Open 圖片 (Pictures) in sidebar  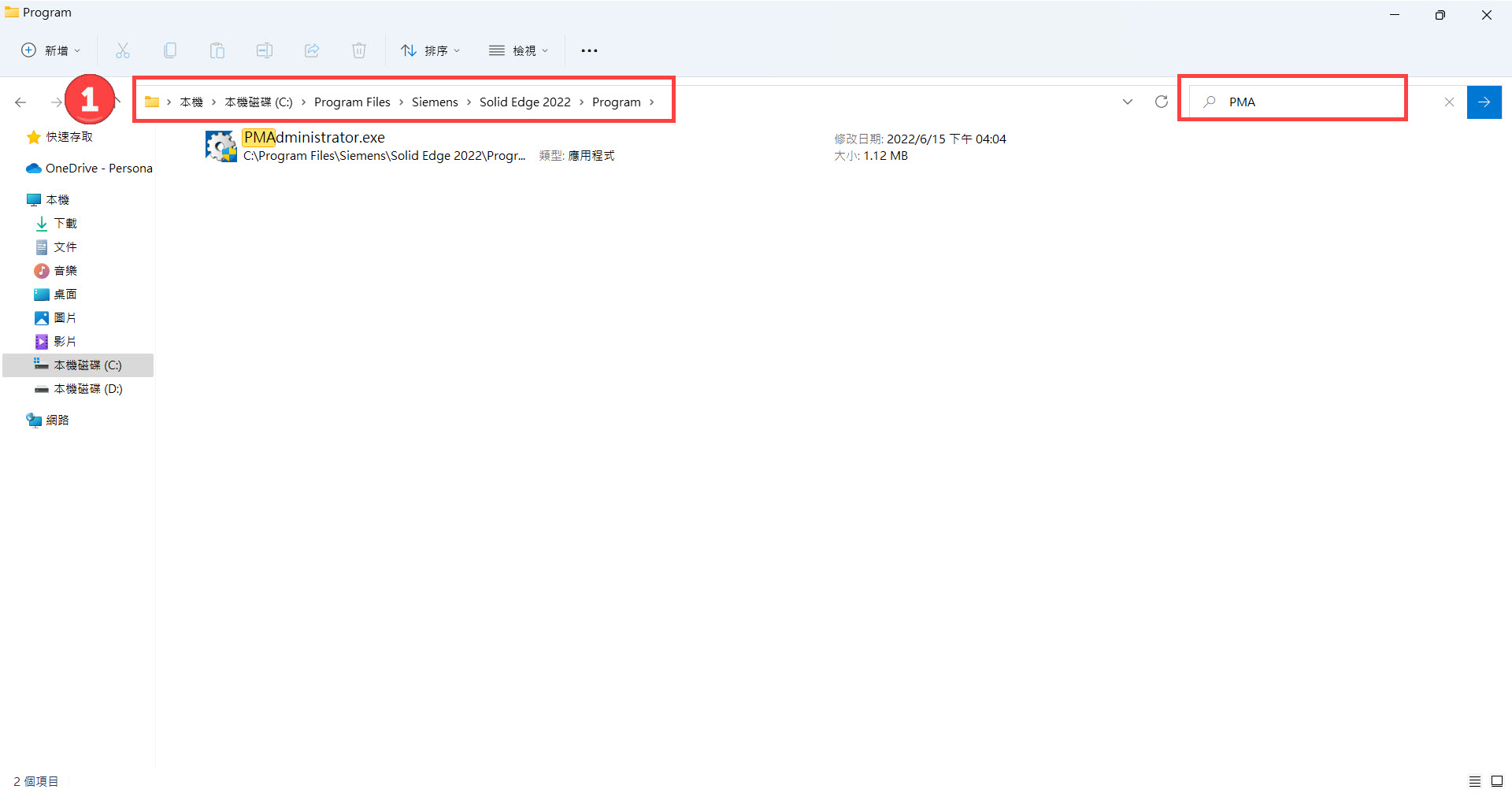coord(65,318)
